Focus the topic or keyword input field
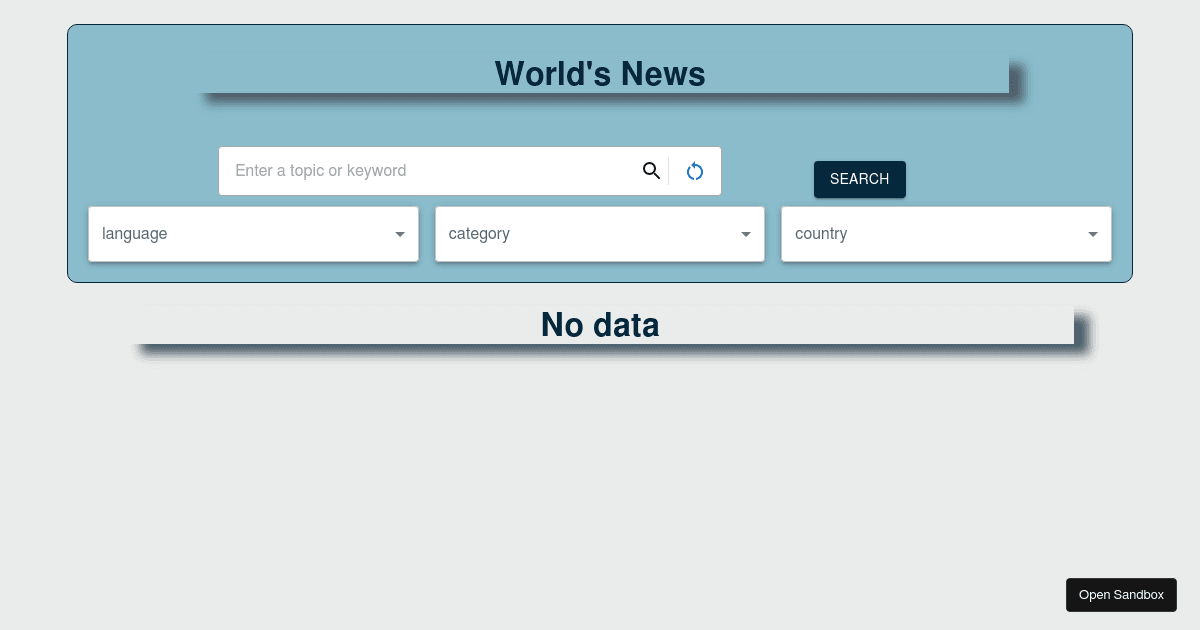This screenshot has height=630, width=1200. tap(434, 171)
